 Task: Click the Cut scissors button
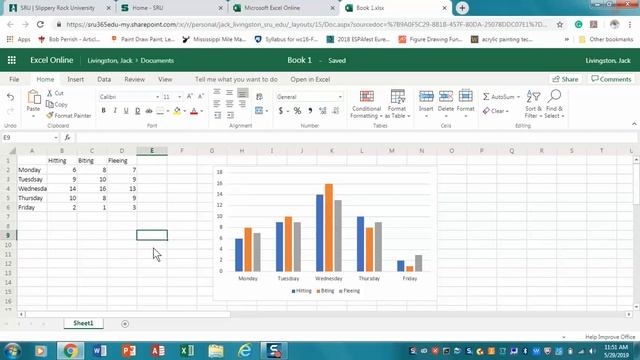[56, 93]
